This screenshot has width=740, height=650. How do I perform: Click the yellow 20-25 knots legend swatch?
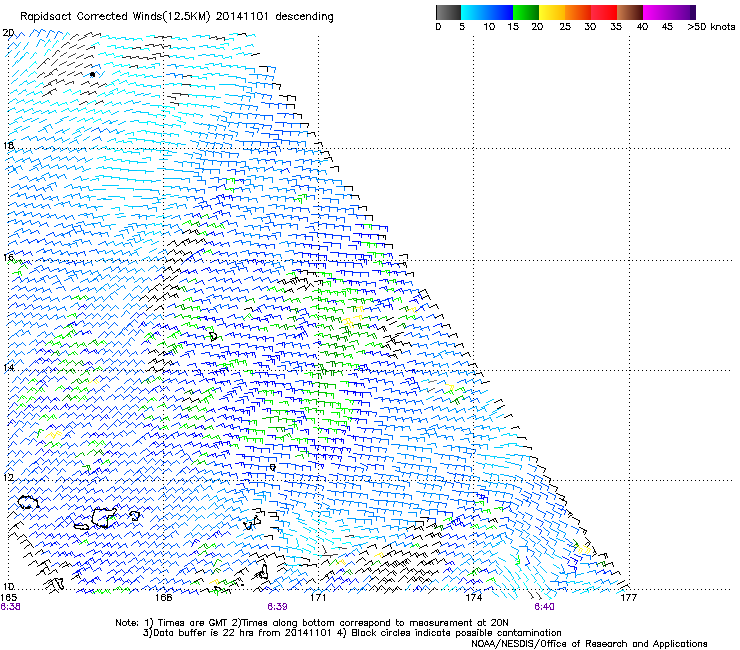point(551,12)
